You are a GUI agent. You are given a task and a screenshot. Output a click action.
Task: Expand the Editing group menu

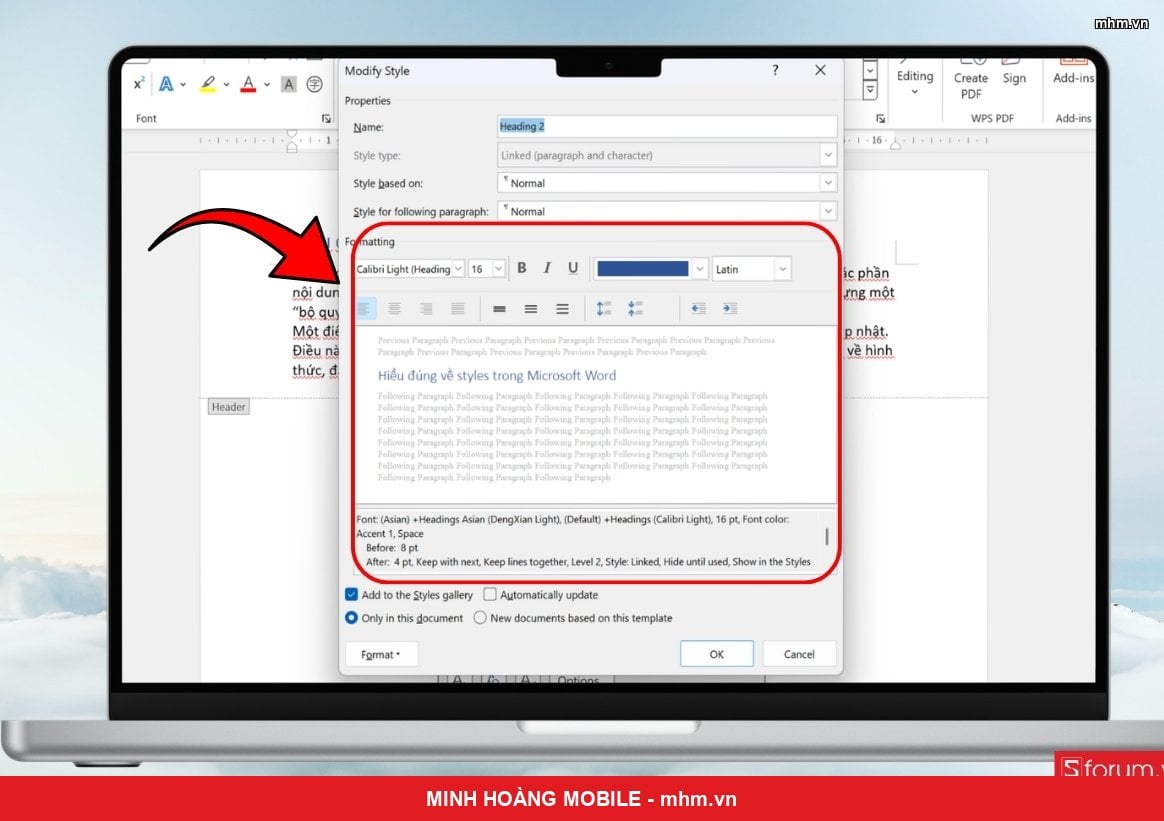(x=915, y=83)
